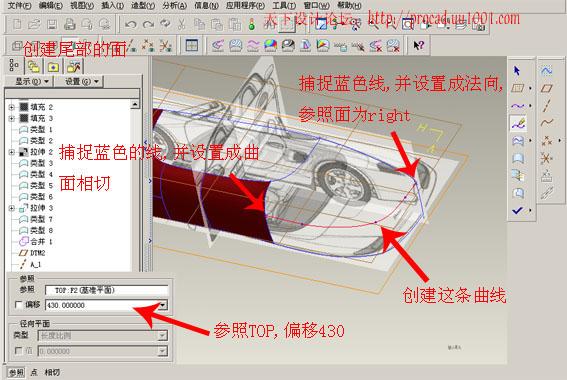The width and height of the screenshot is (567, 380).
Task: Switch to the model tree tab icon
Action: point(14,65)
